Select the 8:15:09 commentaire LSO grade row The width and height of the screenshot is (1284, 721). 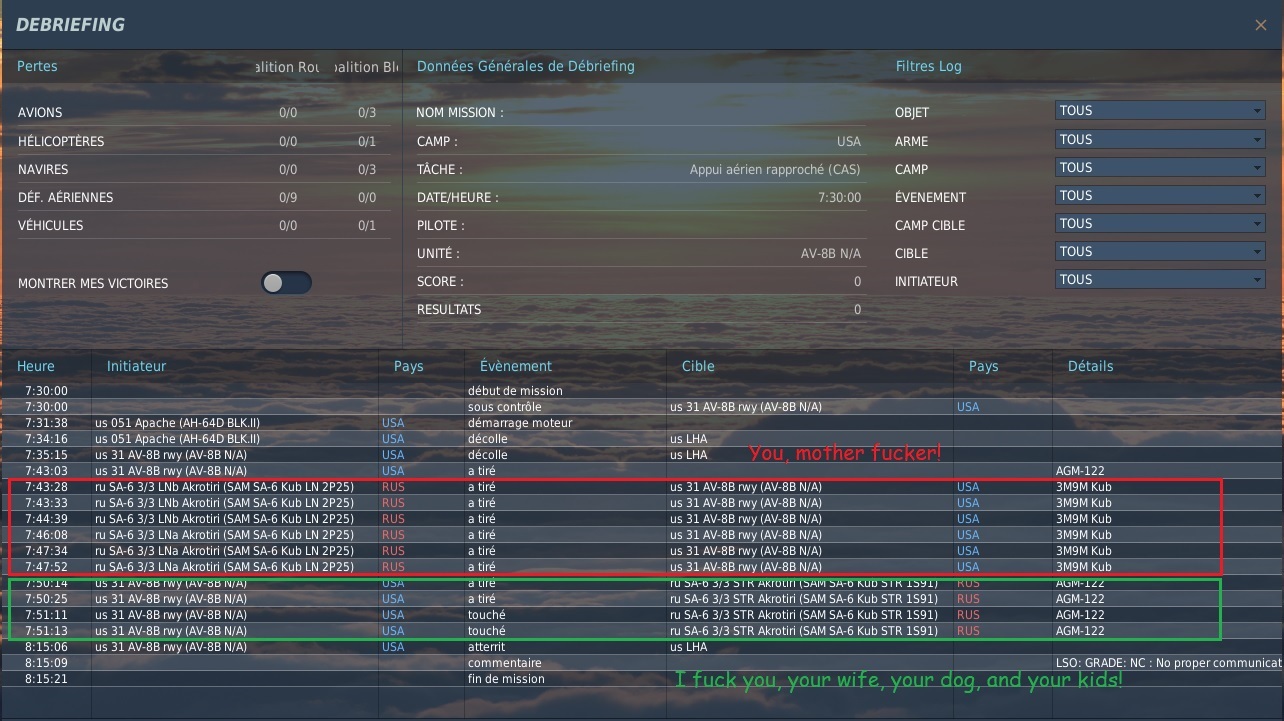tap(504, 663)
